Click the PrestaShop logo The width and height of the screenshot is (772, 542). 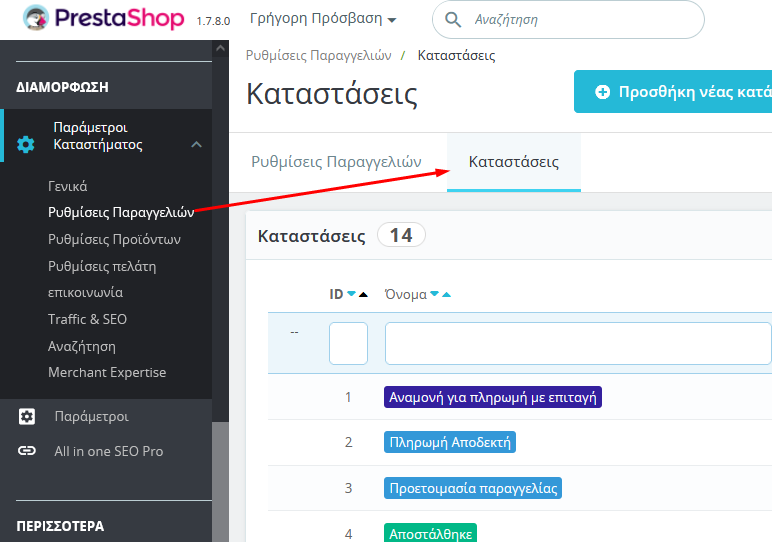click(x=103, y=18)
